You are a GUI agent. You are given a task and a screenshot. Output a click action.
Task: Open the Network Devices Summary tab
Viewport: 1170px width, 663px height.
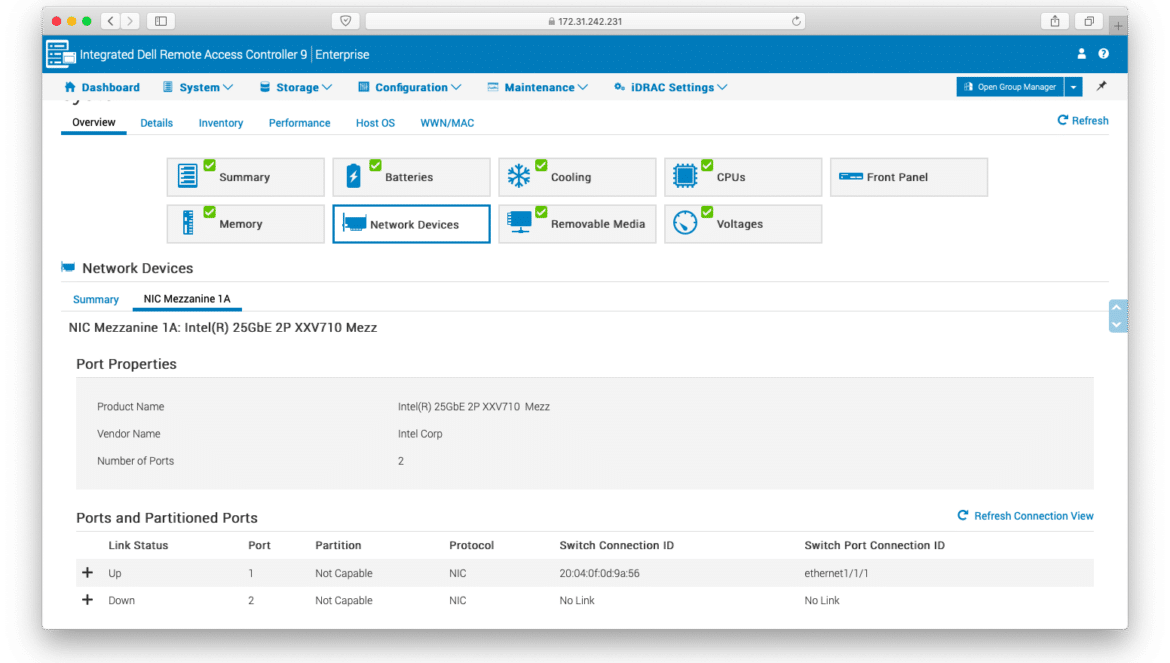point(96,299)
